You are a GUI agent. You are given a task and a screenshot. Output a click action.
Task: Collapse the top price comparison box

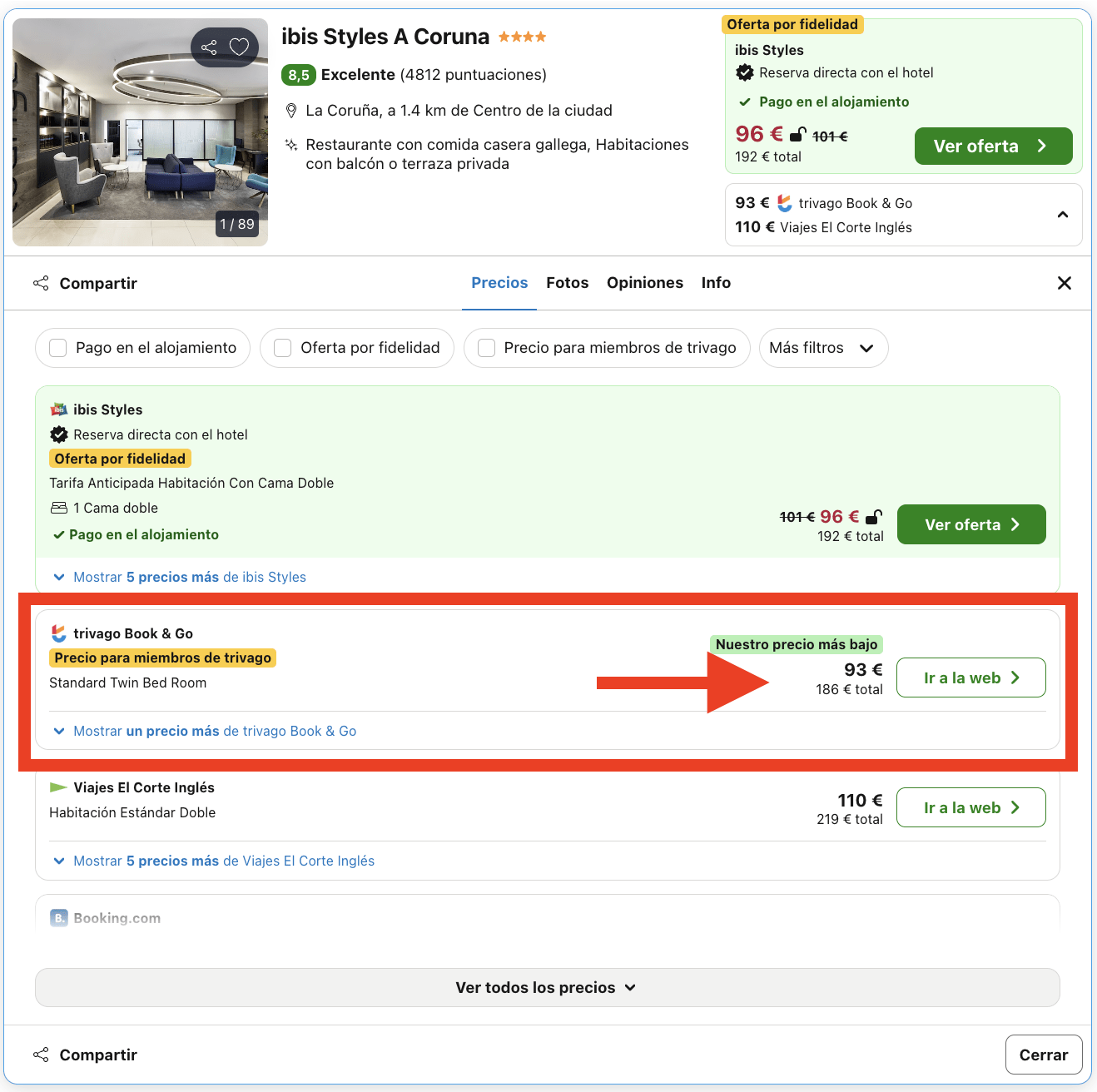(1063, 215)
